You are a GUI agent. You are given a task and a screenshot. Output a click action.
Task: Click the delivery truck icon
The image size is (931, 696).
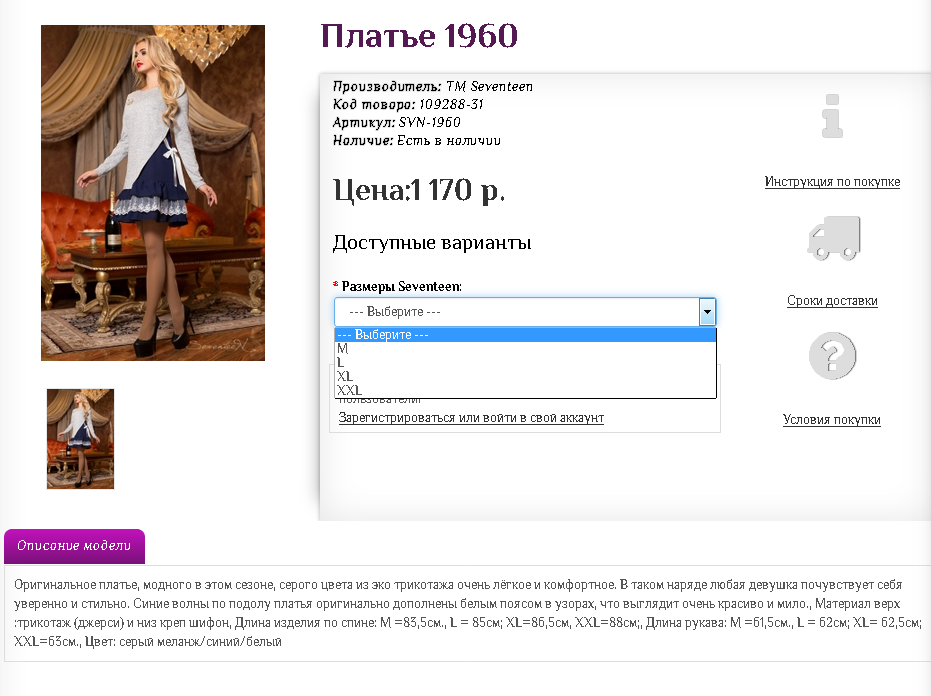(834, 238)
